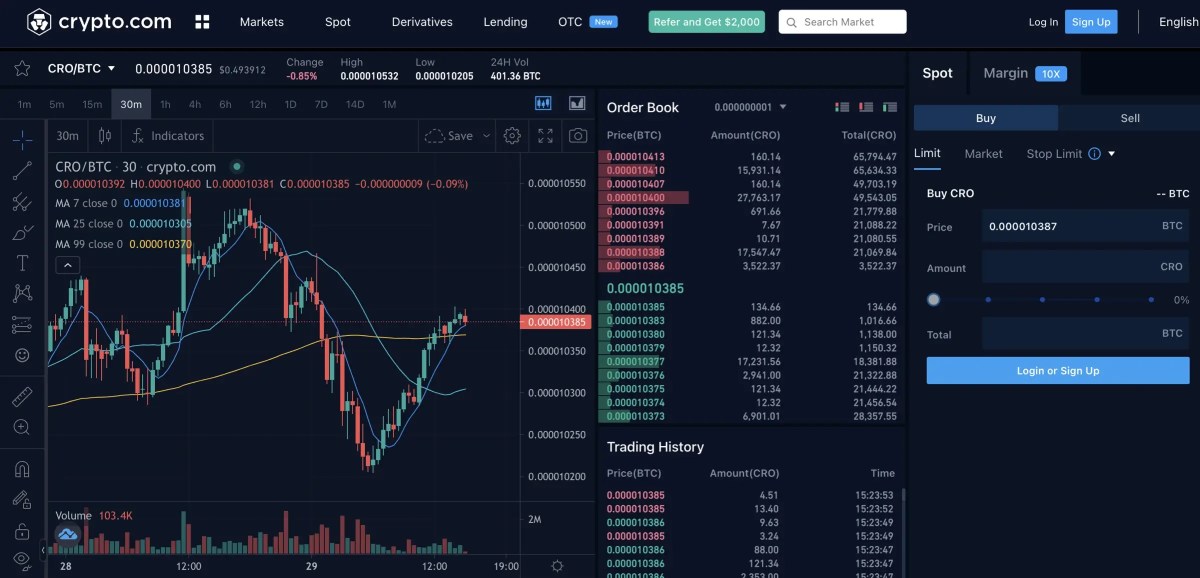1200x578 pixels.
Task: Show both bids and asks in order book
Action: point(842,107)
